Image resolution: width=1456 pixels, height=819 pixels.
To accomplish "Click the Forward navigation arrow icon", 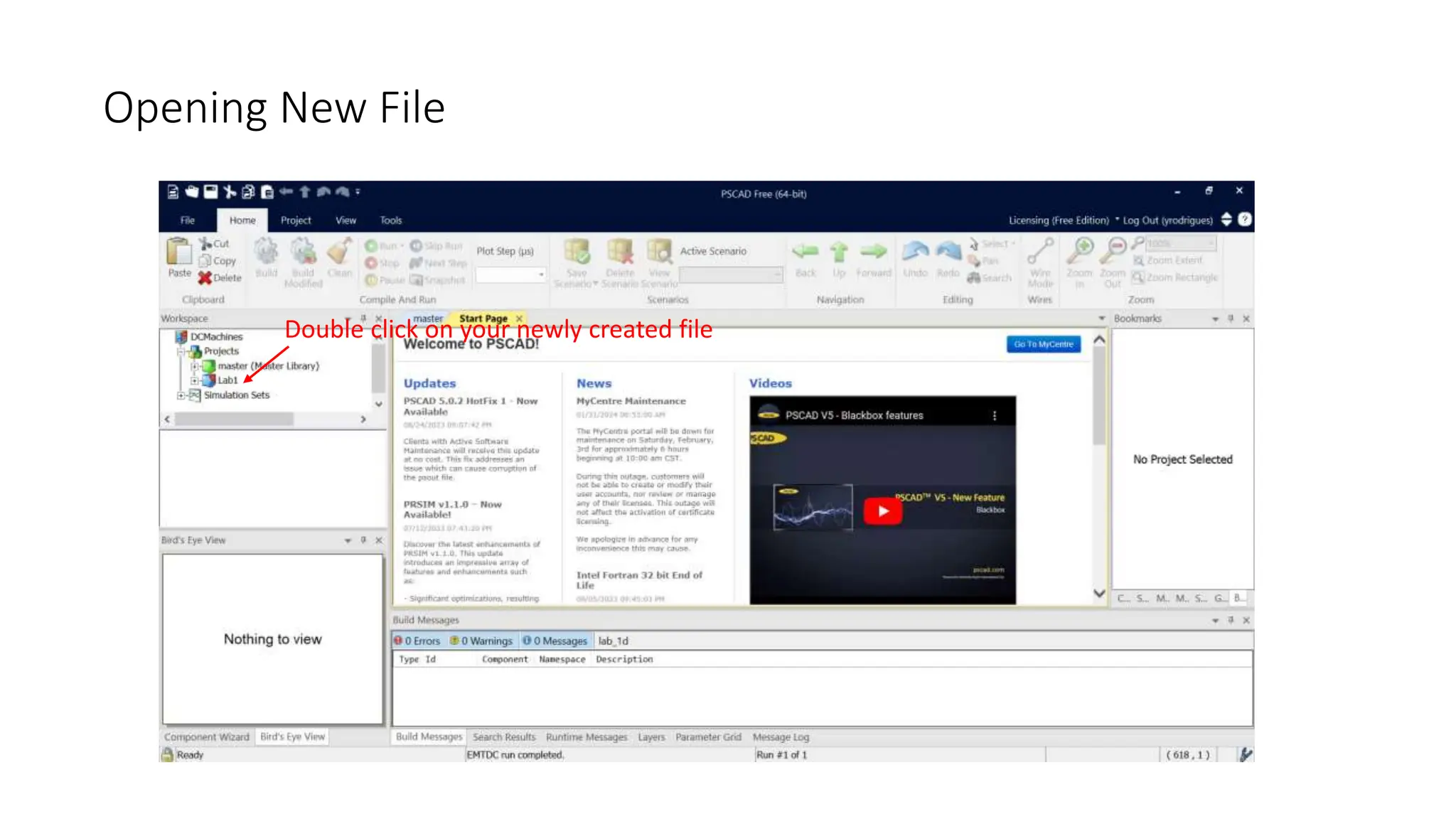I will [873, 251].
